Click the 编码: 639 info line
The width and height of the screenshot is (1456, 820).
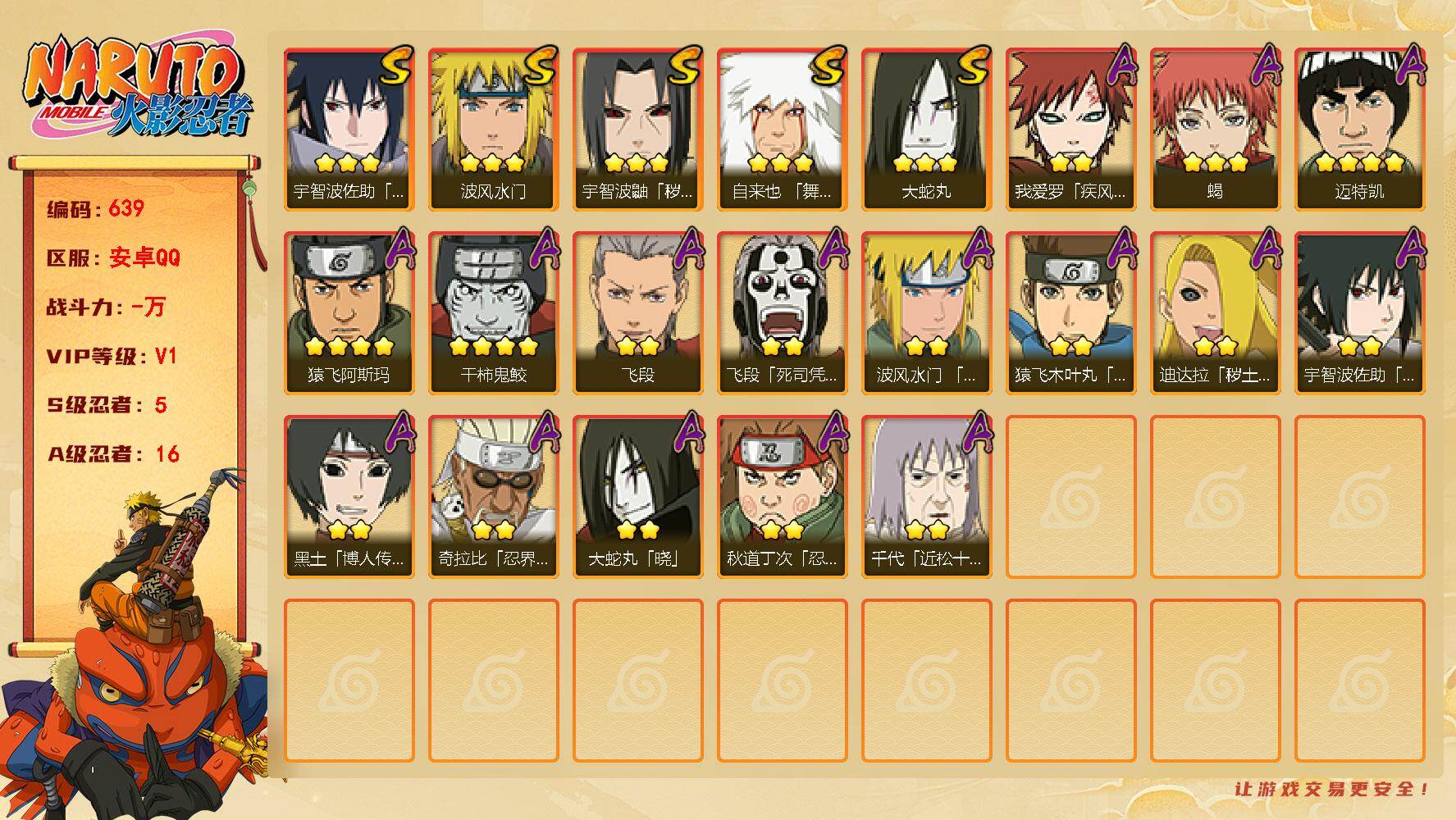[x=95, y=209]
